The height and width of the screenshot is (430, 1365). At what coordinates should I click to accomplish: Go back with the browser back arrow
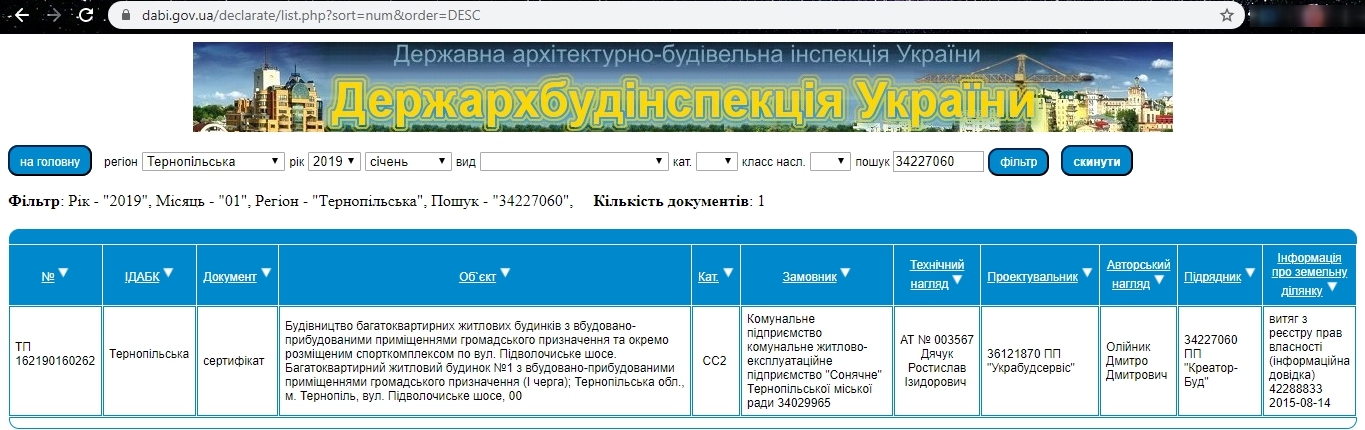[21, 16]
